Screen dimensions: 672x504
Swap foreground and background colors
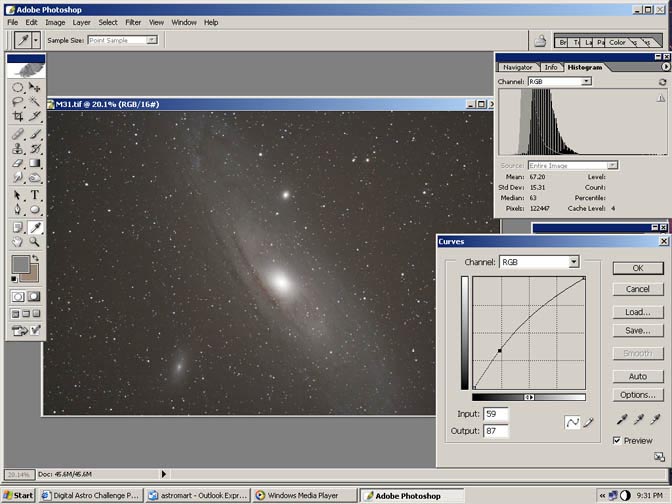point(36,257)
